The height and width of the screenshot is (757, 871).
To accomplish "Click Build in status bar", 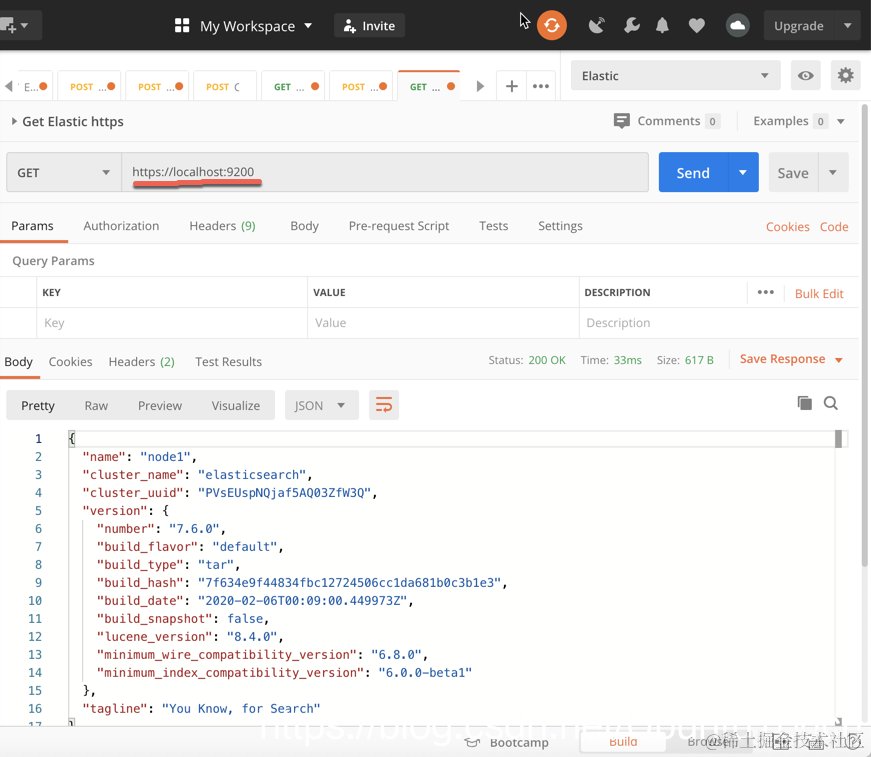I will pos(623,742).
